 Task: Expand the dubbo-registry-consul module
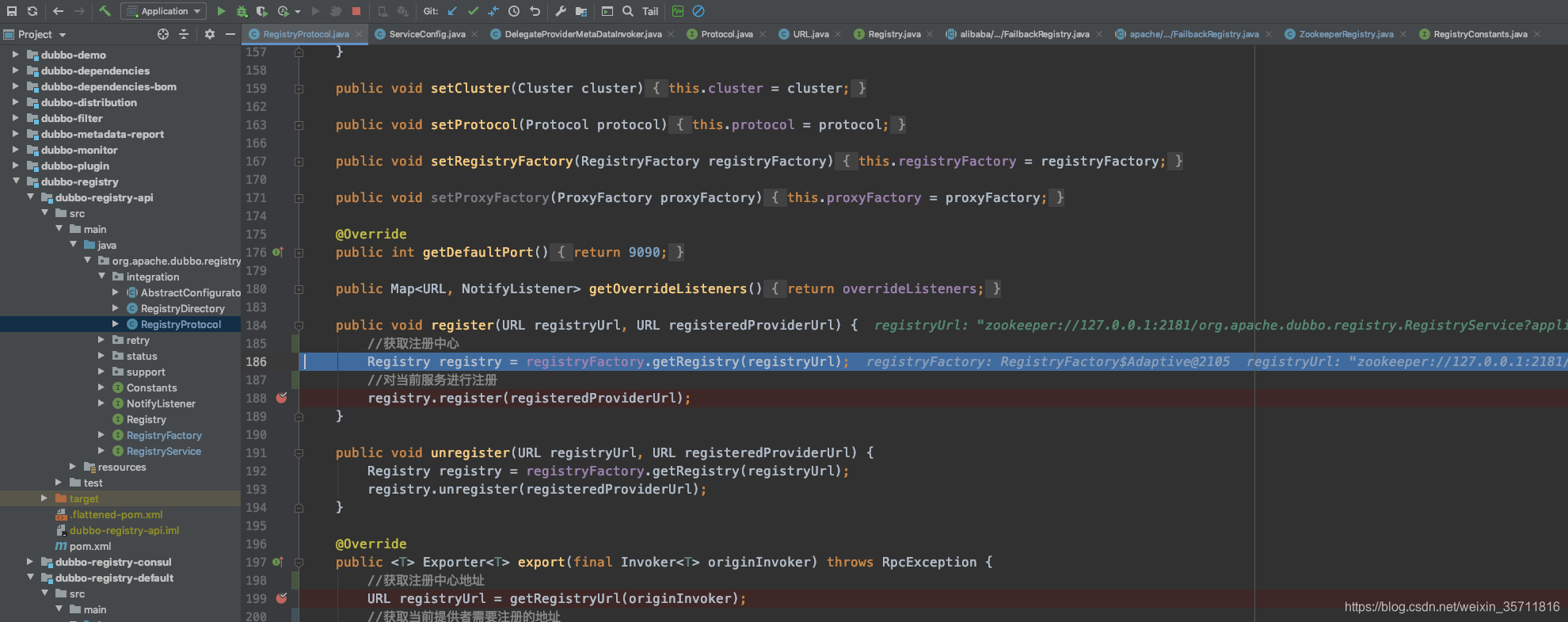(30, 562)
